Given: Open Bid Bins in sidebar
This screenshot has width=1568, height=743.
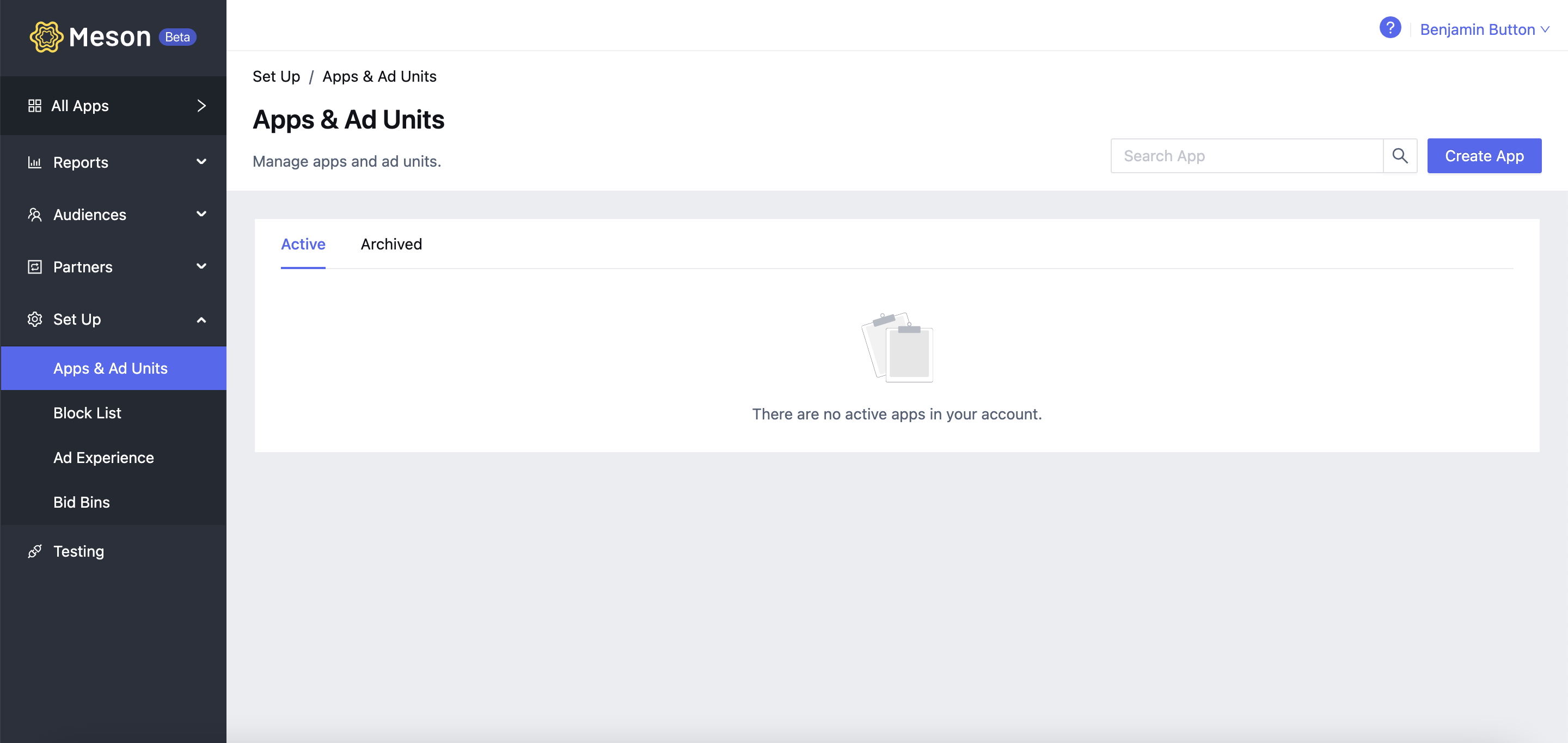Looking at the screenshot, I should (x=114, y=502).
